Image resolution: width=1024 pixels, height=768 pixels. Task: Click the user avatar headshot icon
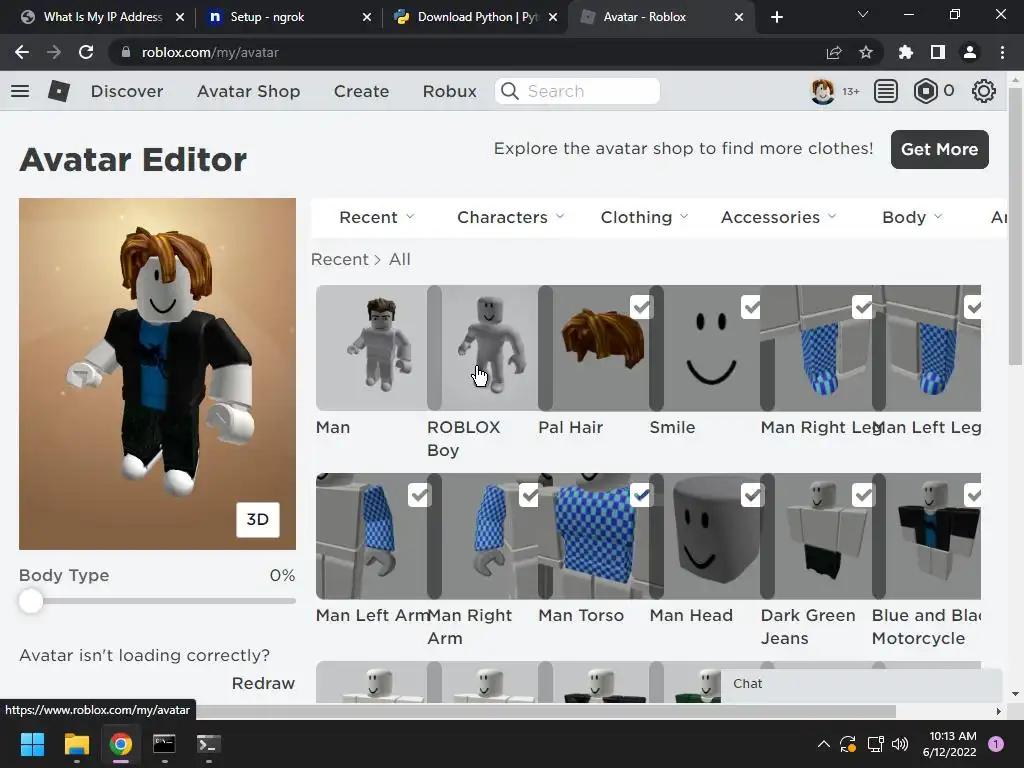point(822,91)
